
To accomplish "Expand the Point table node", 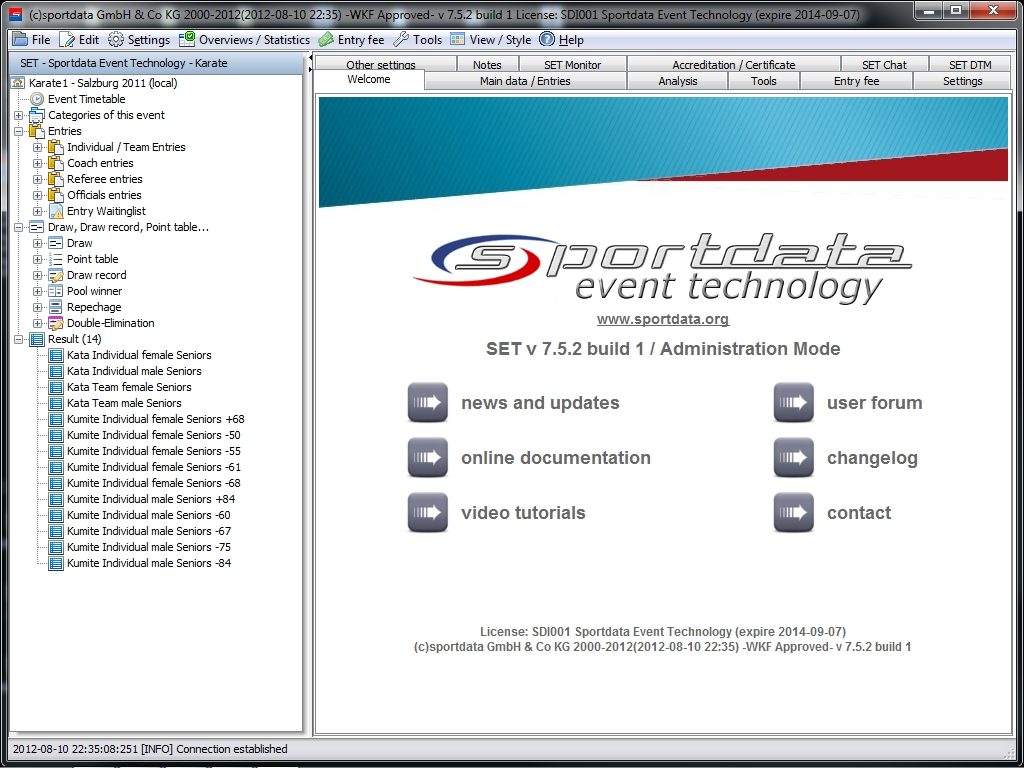I will 37,259.
